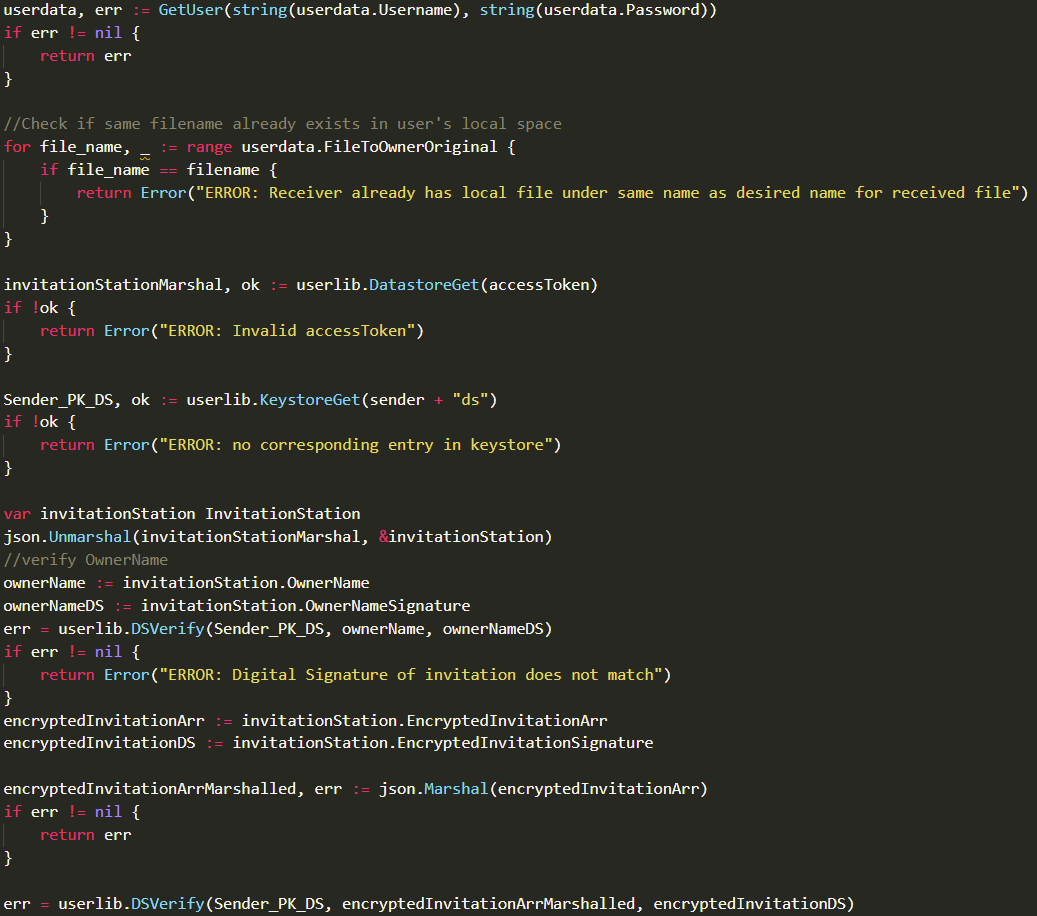Click the 'Check if same filename' comment

click(283, 124)
